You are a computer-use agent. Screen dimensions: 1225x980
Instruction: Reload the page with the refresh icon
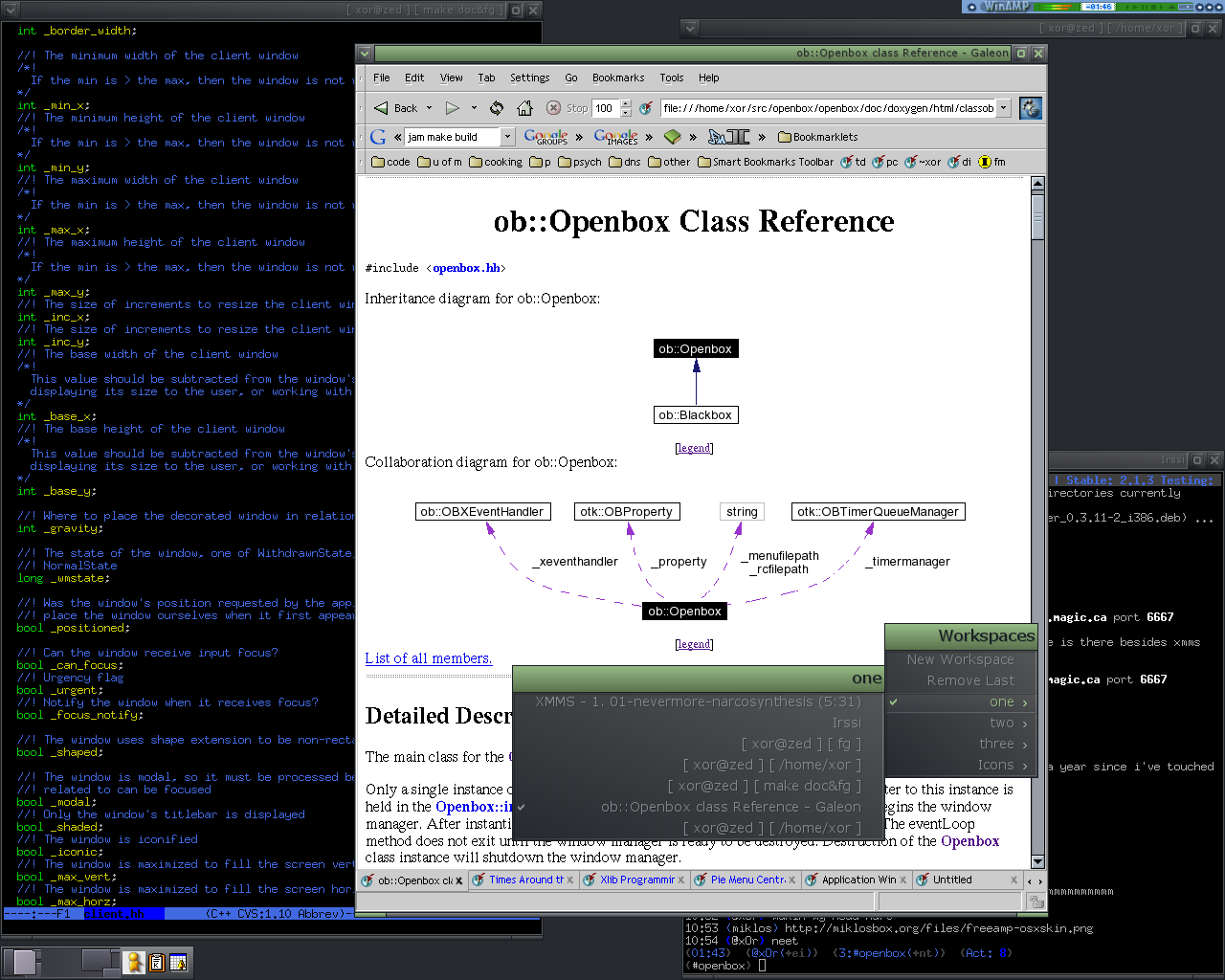click(496, 108)
